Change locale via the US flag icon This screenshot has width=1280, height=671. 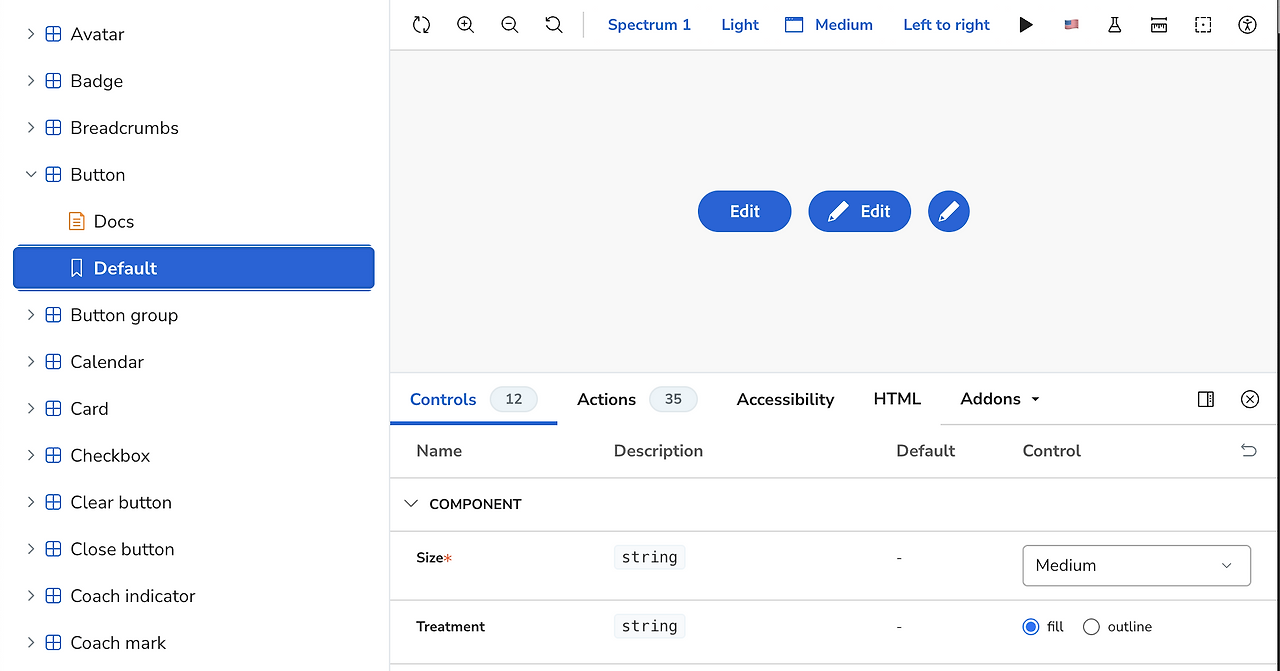[1070, 24]
